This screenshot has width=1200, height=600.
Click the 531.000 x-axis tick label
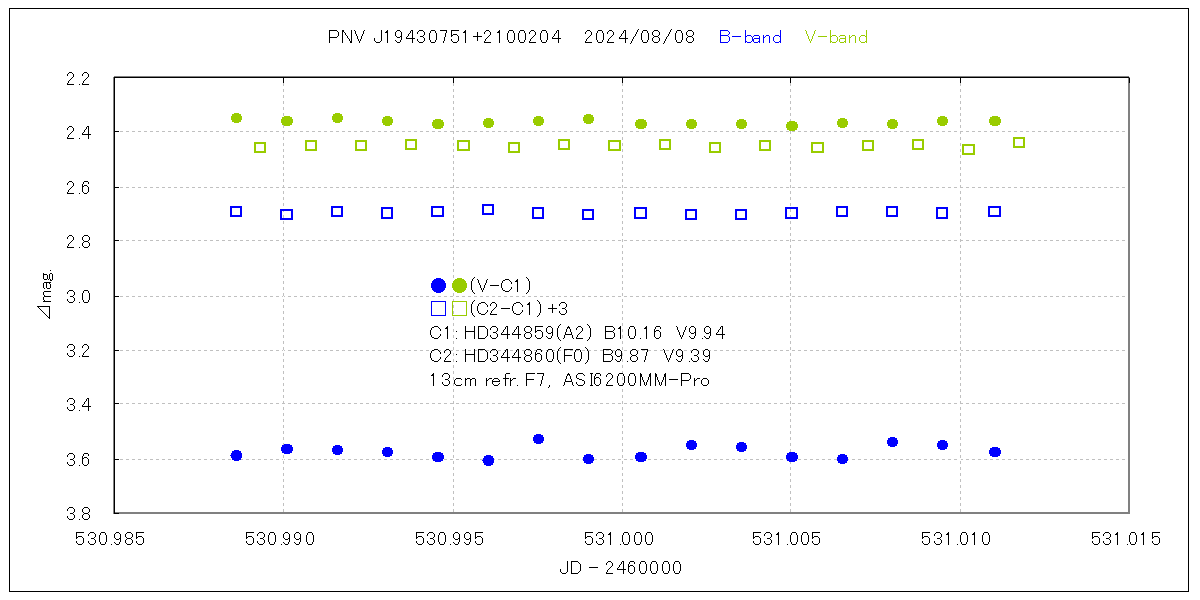coord(621,540)
